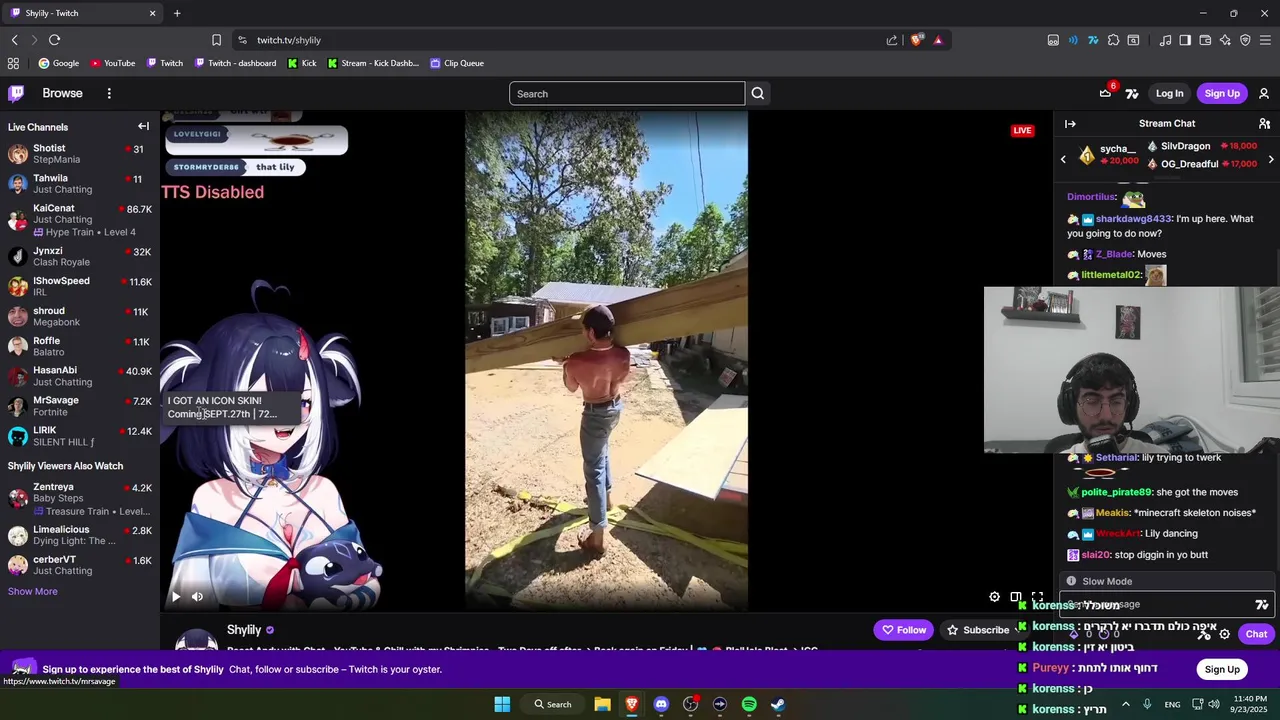1280x720 pixels.
Task: Open KaiCenat live channel
Action: (x=80, y=219)
